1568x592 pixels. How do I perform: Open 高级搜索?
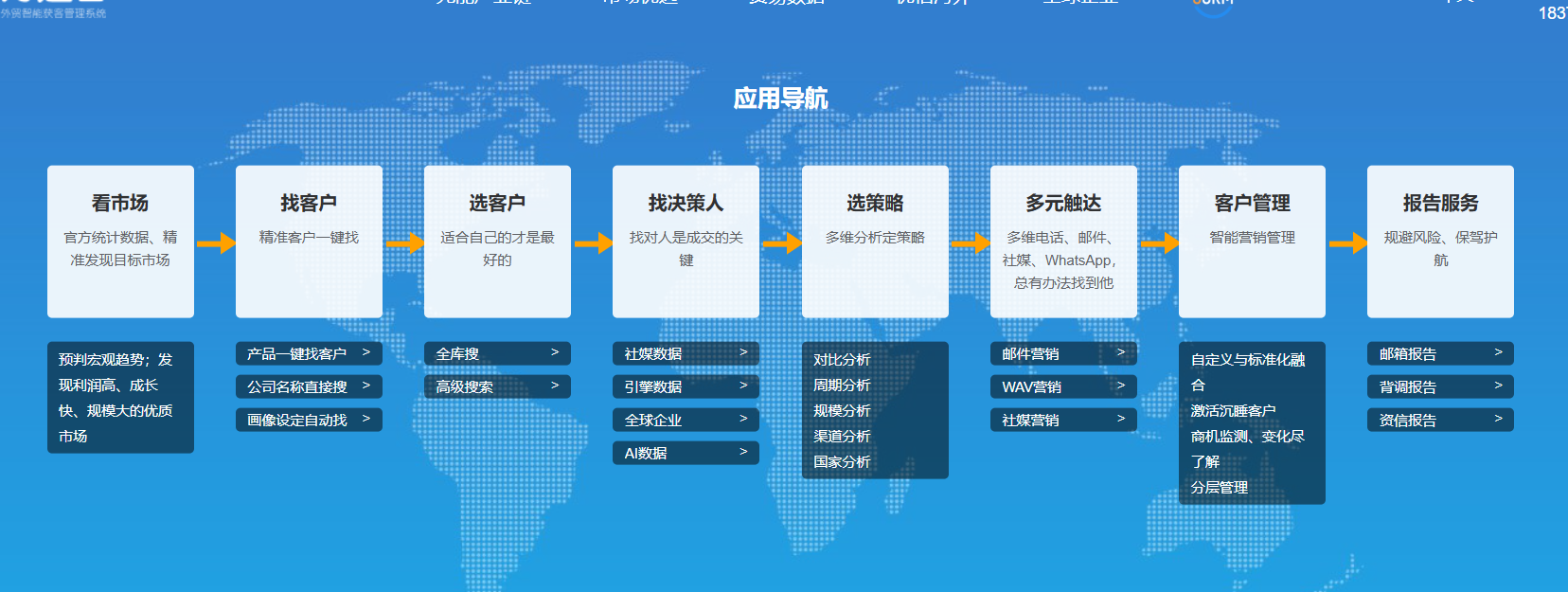[x=465, y=386]
